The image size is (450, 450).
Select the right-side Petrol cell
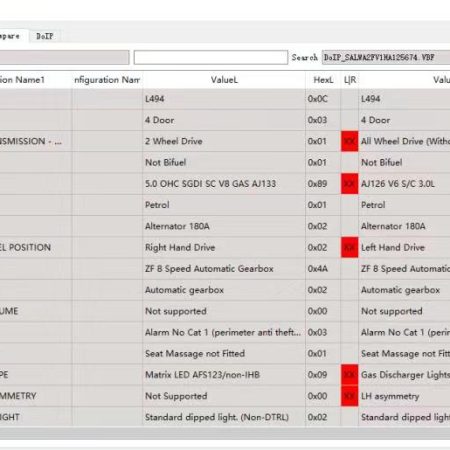[404, 205]
